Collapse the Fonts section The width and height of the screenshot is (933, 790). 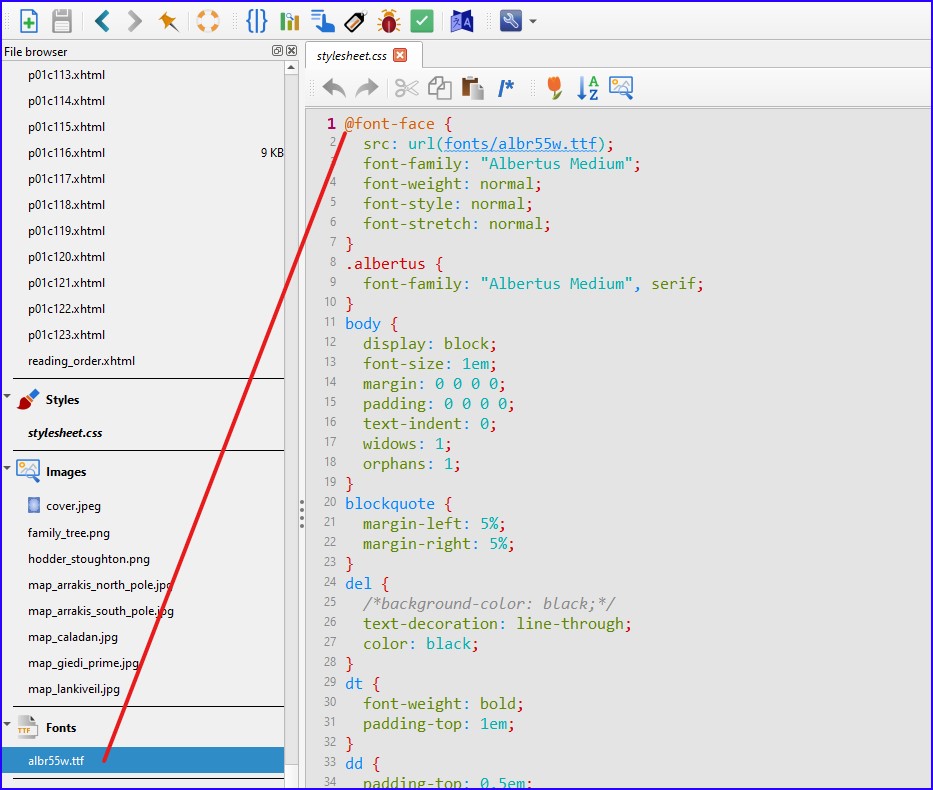pos(8,725)
